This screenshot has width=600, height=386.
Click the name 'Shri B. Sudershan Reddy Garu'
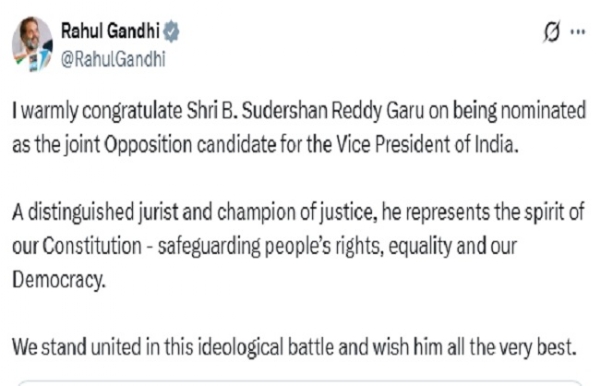[x=305, y=111]
